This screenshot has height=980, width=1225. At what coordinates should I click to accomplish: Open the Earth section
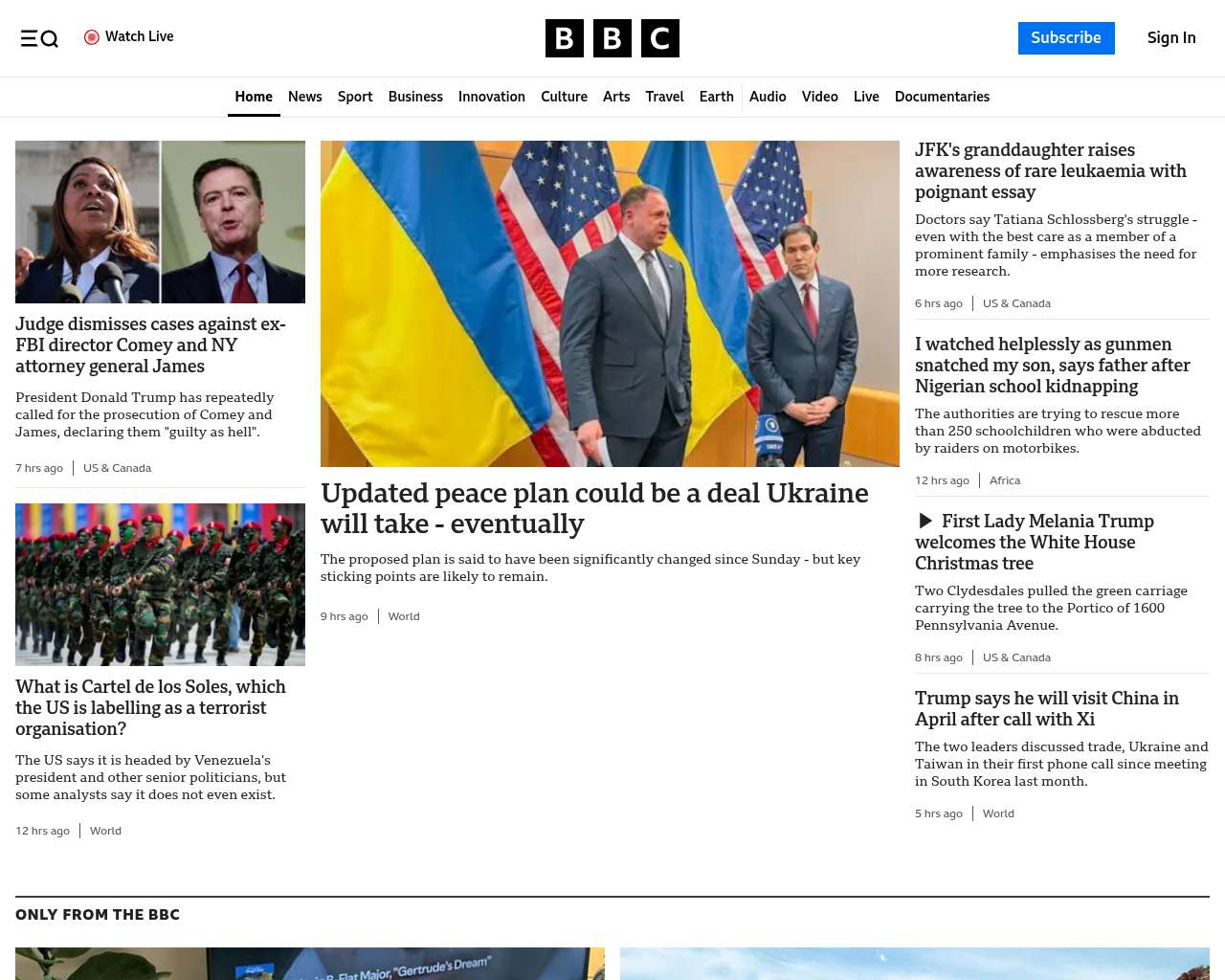tap(717, 97)
